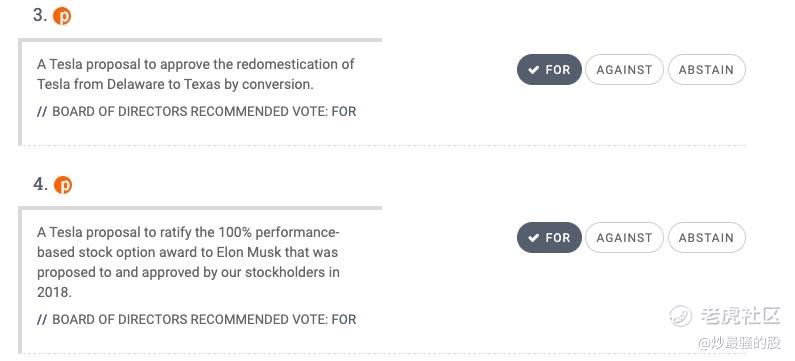The width and height of the screenshot is (795, 361).
Task: Select FOR on the Elon Musk stock option award
Action: click(x=549, y=237)
